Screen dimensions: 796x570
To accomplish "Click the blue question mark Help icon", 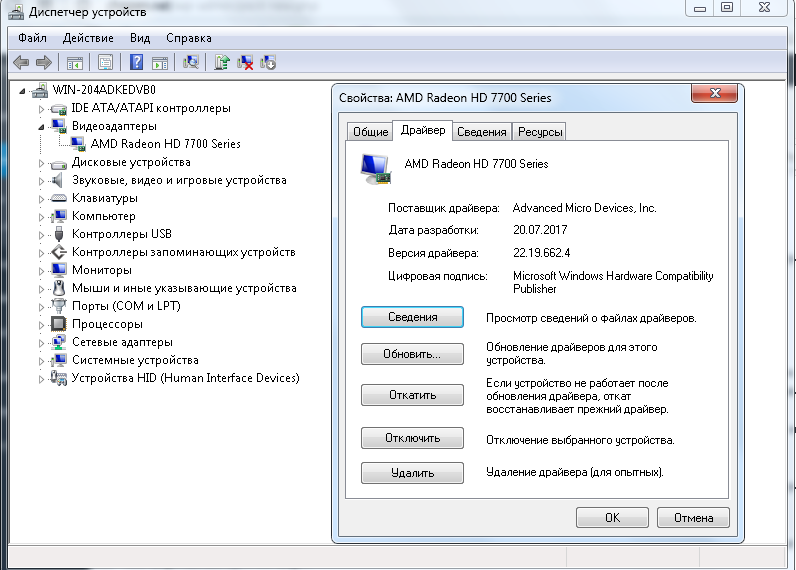I will (x=136, y=62).
